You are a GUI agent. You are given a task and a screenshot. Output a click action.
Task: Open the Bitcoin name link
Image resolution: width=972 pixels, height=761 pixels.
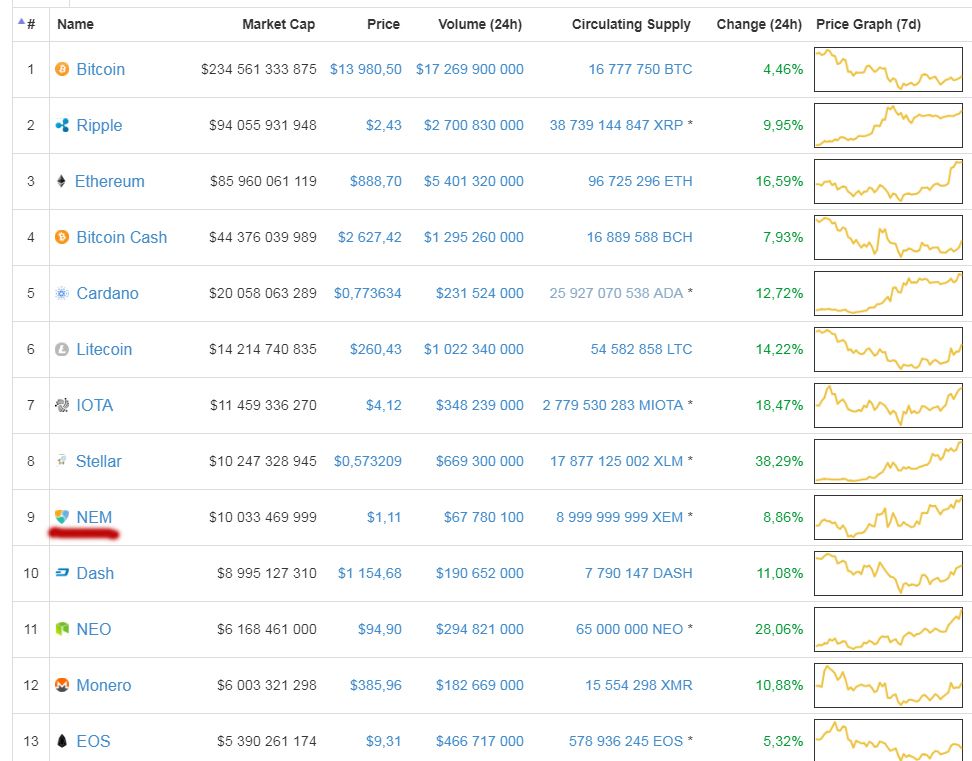(x=100, y=69)
